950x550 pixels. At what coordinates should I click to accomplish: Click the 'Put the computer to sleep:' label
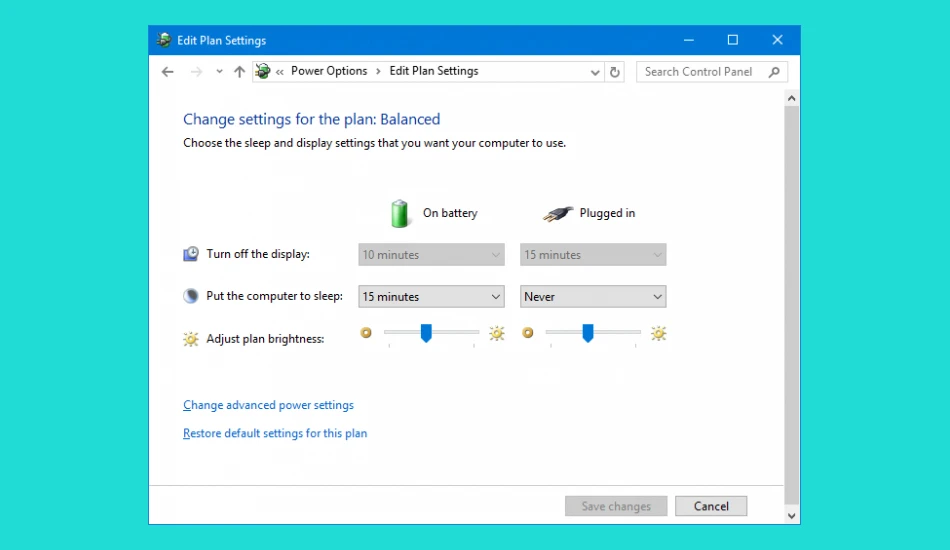pyautogui.click(x=274, y=296)
